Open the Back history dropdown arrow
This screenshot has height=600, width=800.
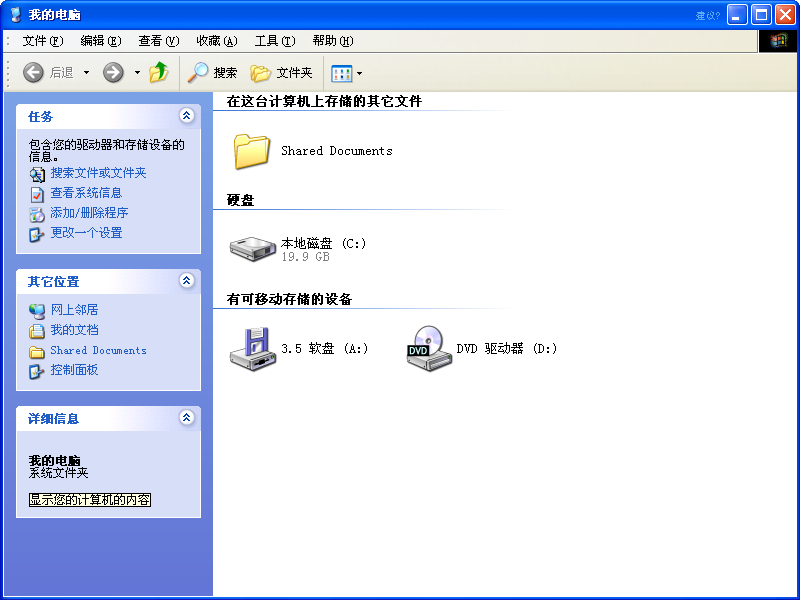click(x=86, y=72)
